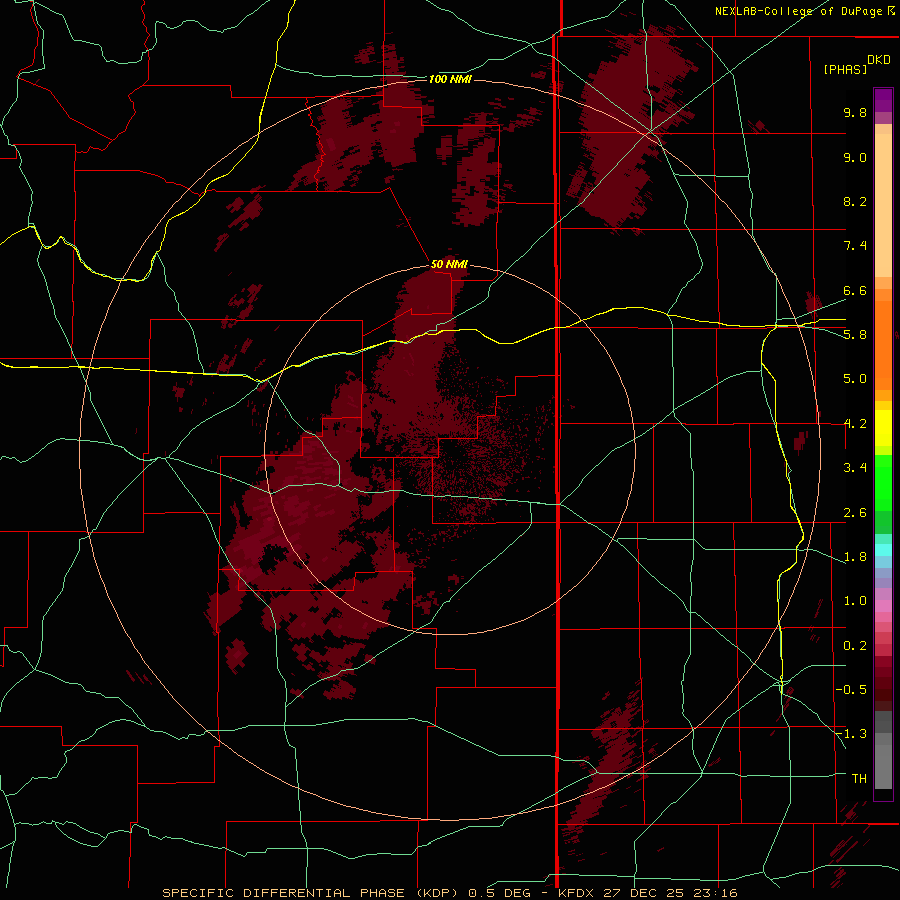
Task: Pick the pink segment of the color bar
Action: [883, 606]
